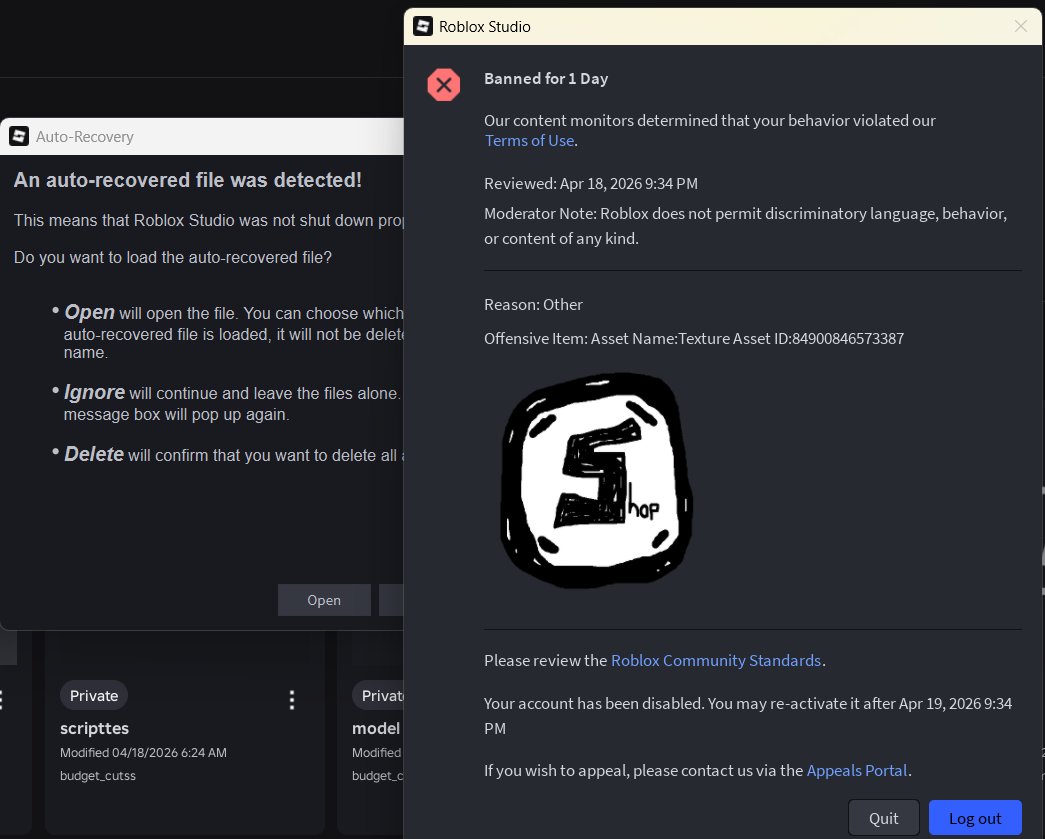Image resolution: width=1045 pixels, height=839 pixels.
Task: Click the Quit button
Action: pyautogui.click(x=884, y=818)
